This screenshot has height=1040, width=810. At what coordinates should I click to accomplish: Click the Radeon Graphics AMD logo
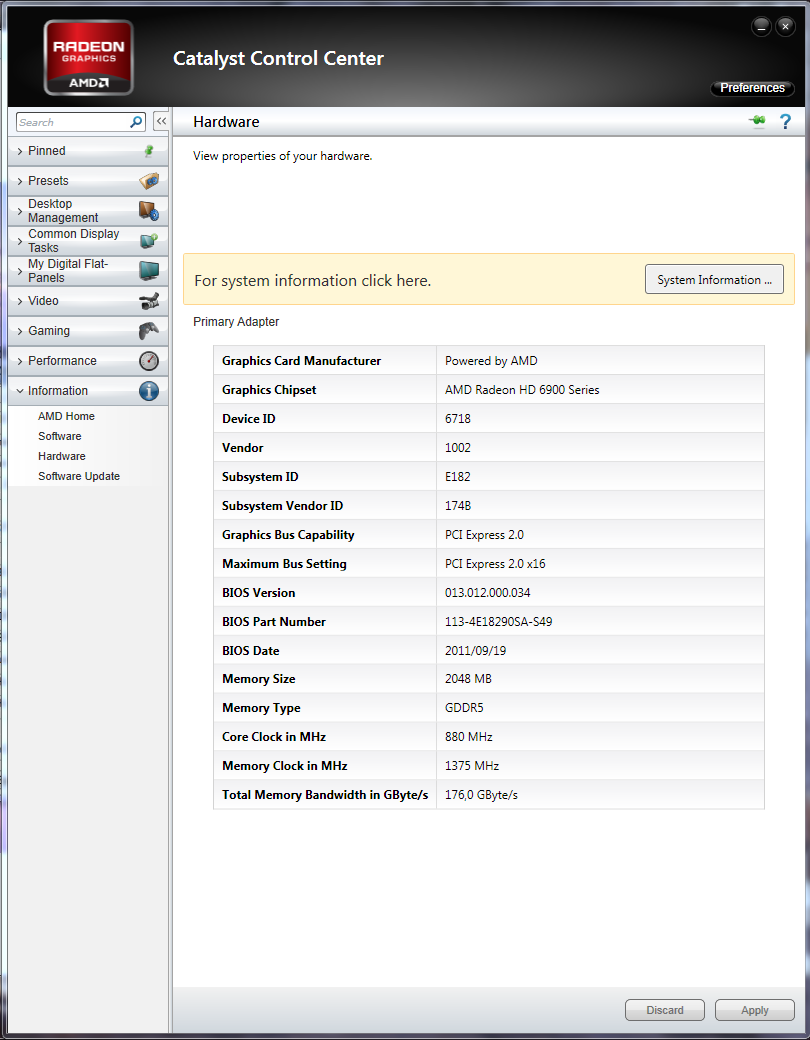[x=88, y=57]
